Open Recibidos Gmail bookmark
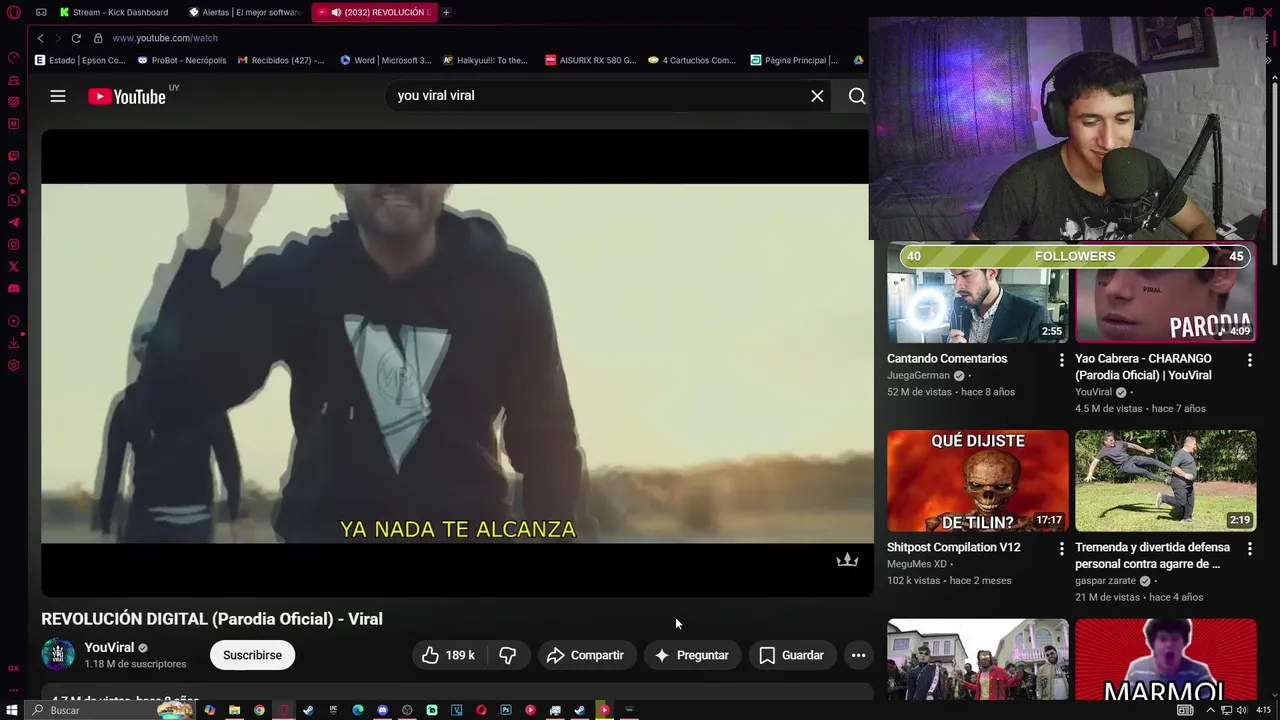This screenshot has width=1280, height=720. [281, 60]
